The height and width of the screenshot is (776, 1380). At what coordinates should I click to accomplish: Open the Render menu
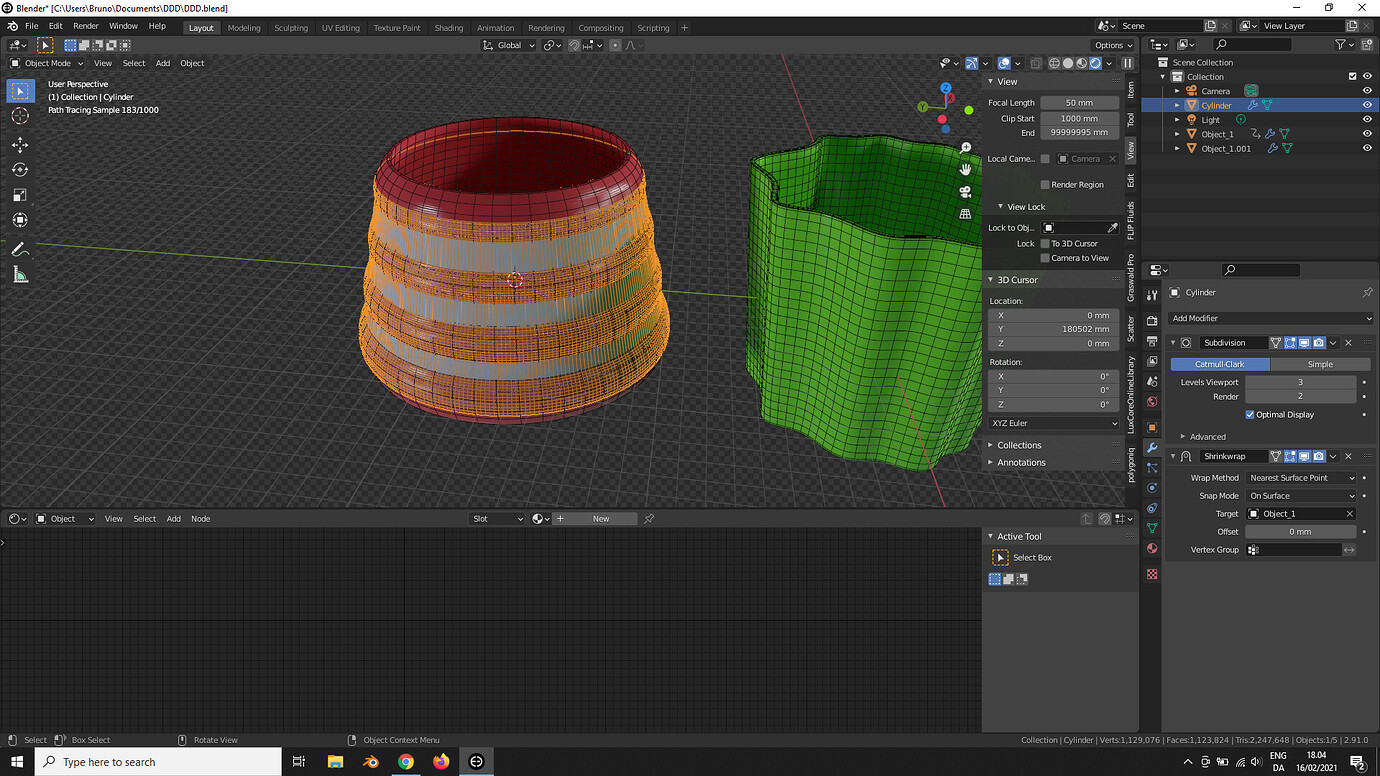86,26
